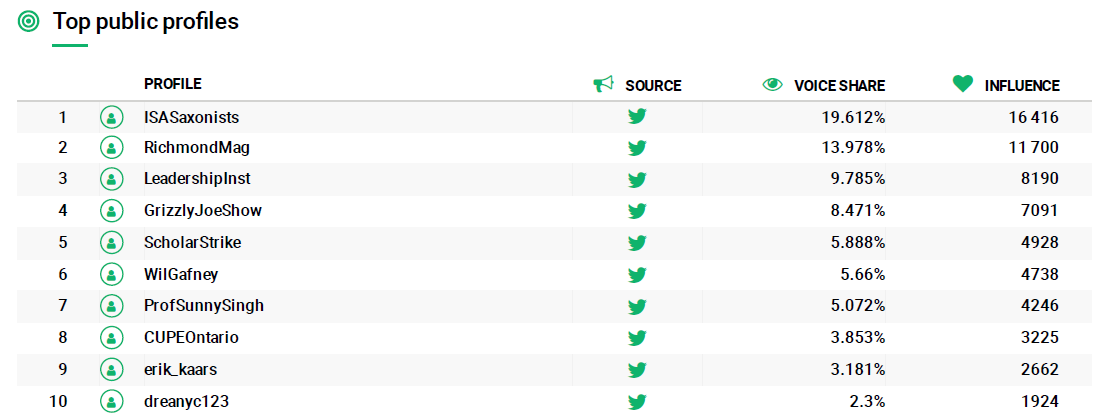Click the target icon beside Top public profiles
The image size is (1105, 416).
pos(29,22)
